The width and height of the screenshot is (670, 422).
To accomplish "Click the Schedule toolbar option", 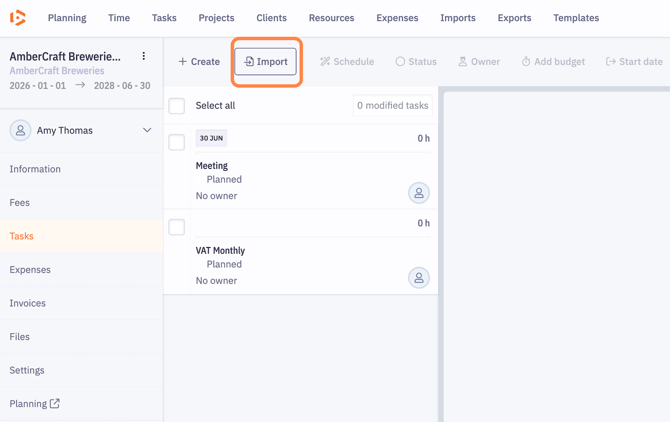I will (347, 62).
